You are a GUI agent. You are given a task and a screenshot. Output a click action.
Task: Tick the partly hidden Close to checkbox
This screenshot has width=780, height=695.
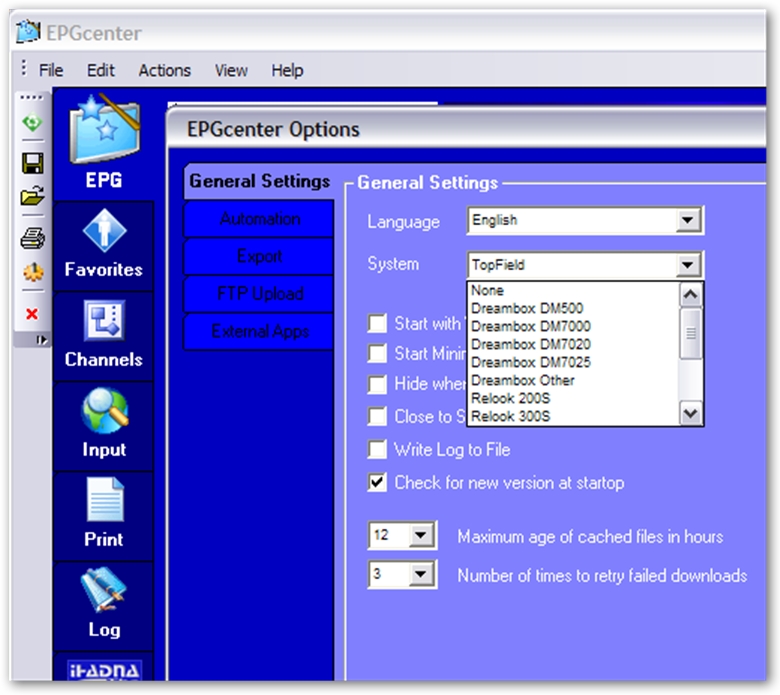tap(377, 416)
